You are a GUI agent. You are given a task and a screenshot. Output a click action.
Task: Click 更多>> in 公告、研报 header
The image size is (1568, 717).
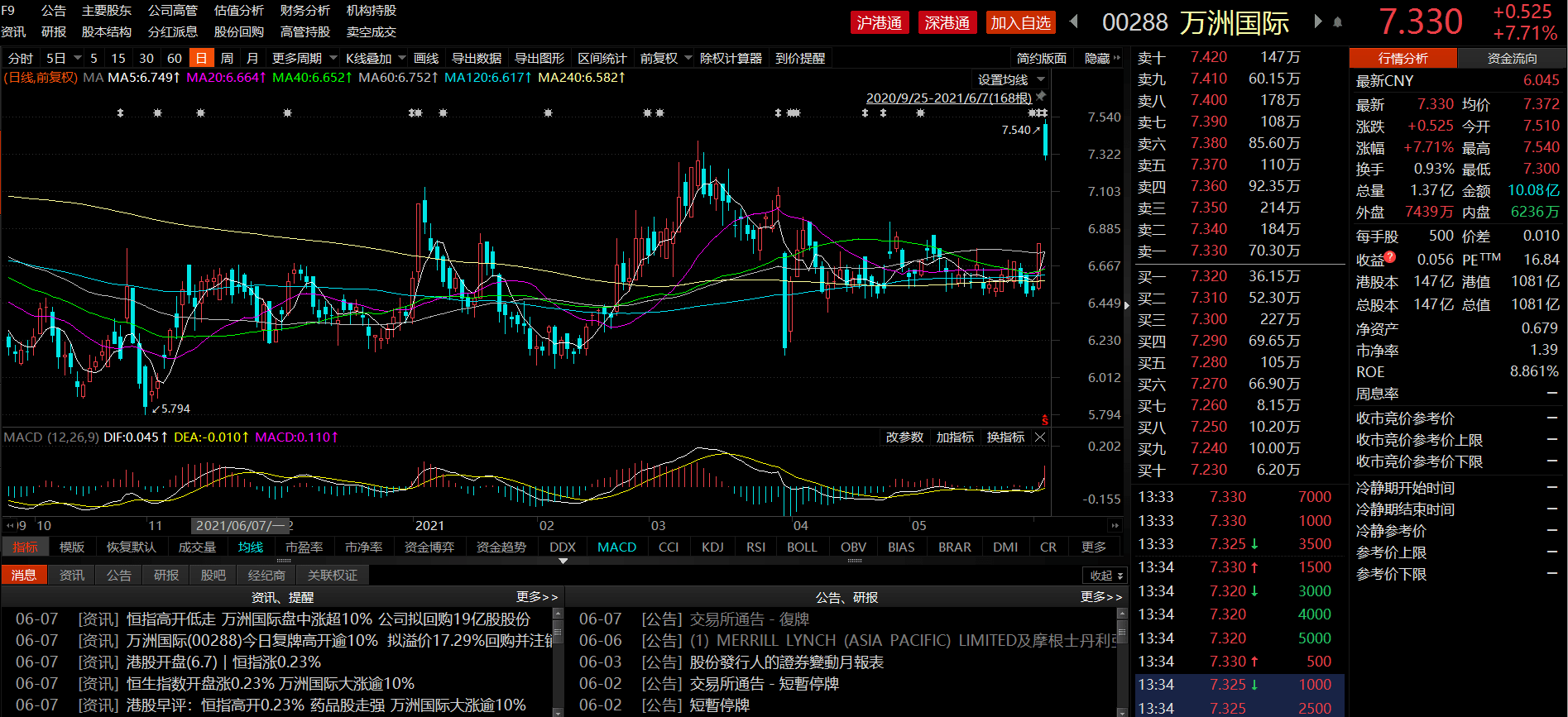click(1101, 597)
